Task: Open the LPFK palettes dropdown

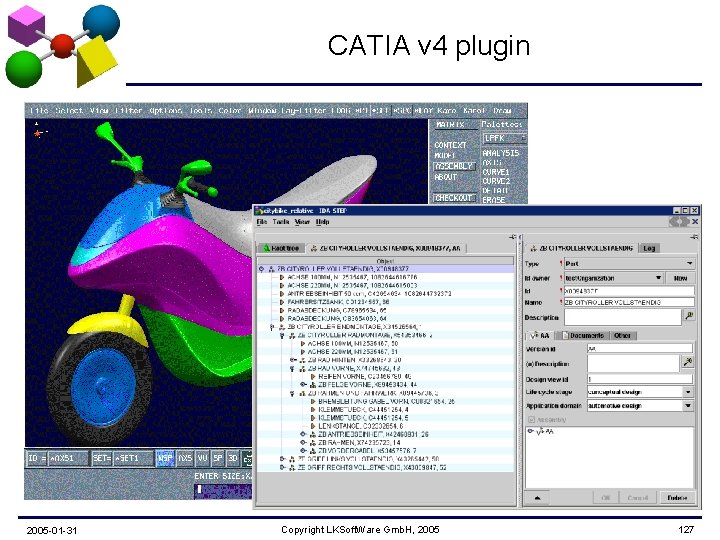Action: click(504, 138)
